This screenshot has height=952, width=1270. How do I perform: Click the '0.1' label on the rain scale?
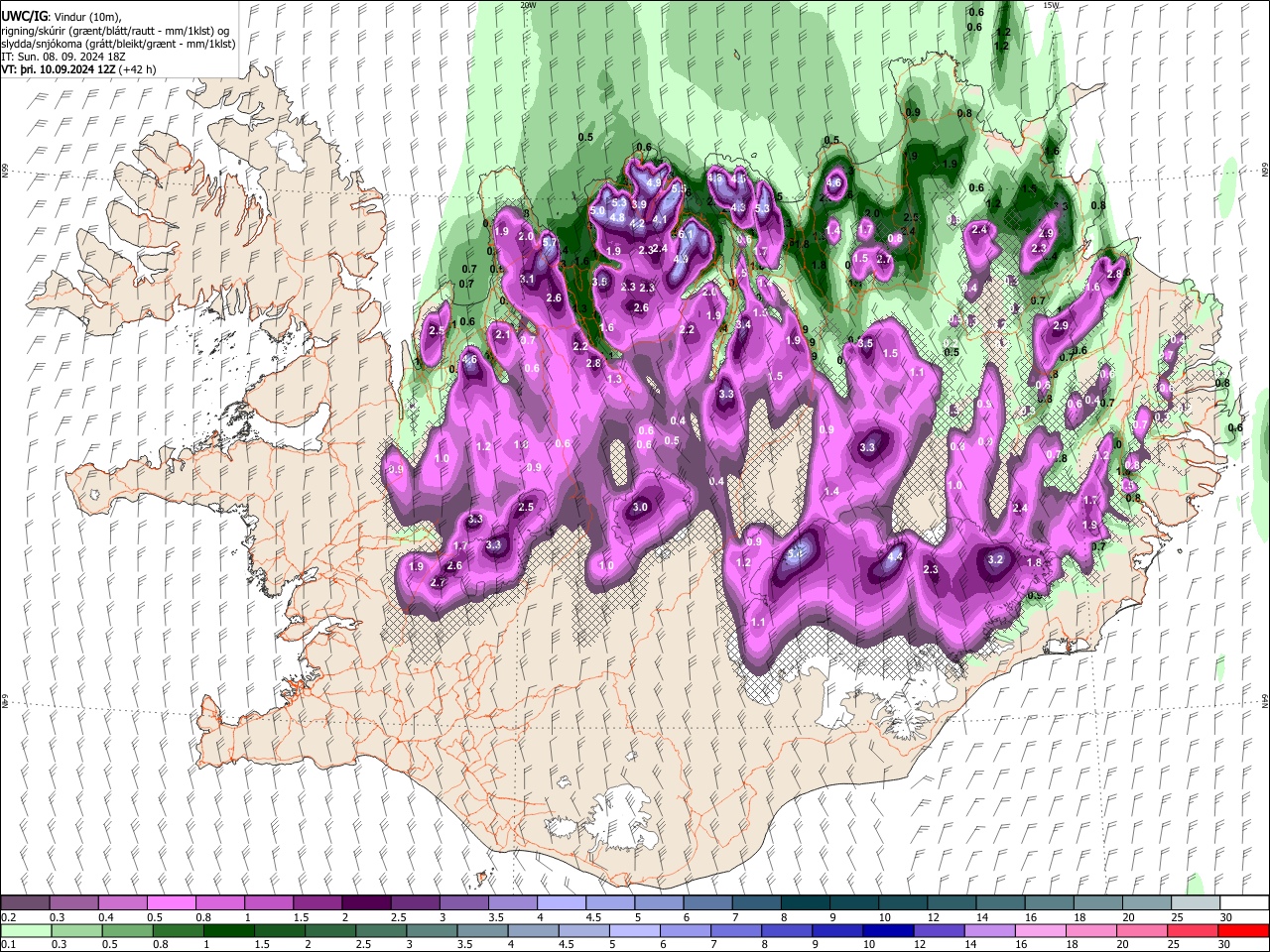(x=10, y=944)
